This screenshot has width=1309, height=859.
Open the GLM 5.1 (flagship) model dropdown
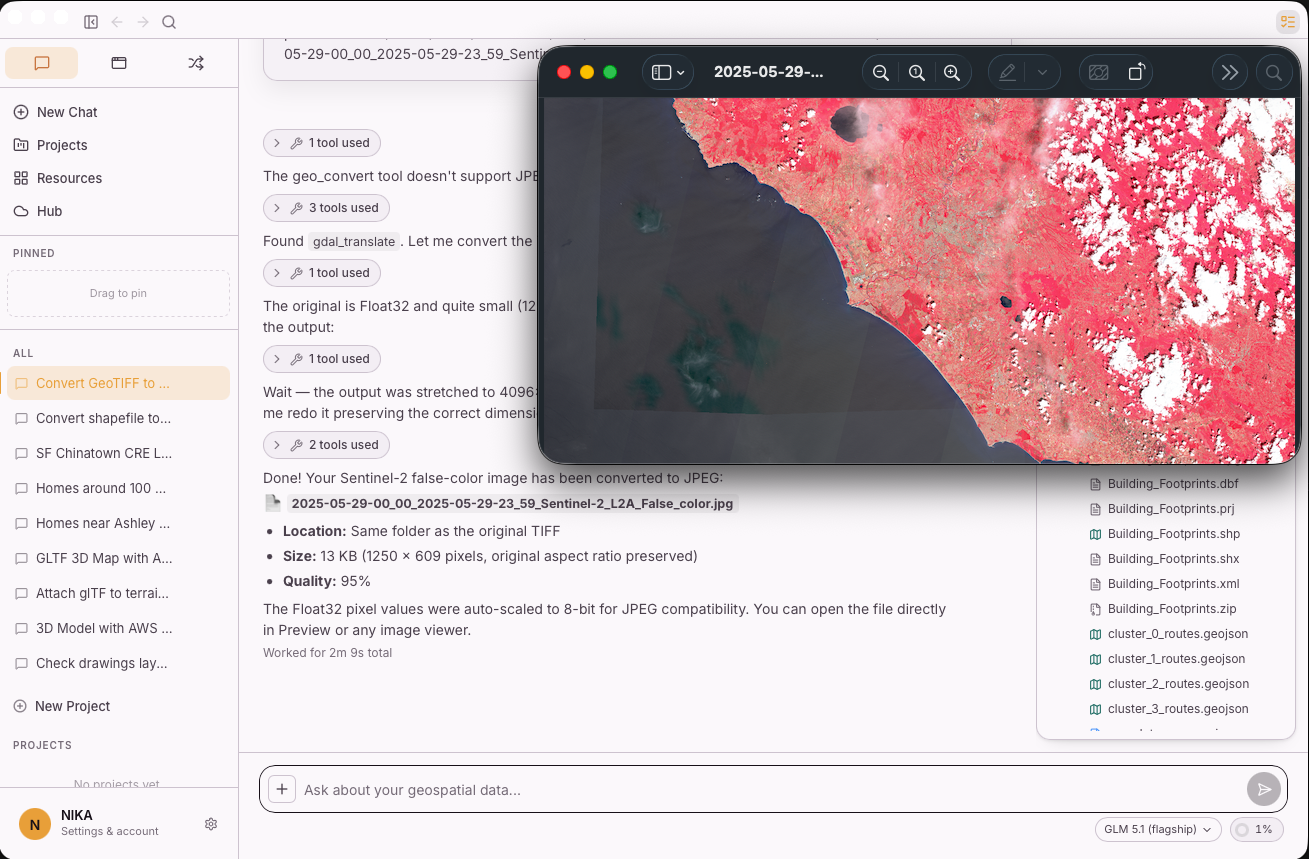1159,829
